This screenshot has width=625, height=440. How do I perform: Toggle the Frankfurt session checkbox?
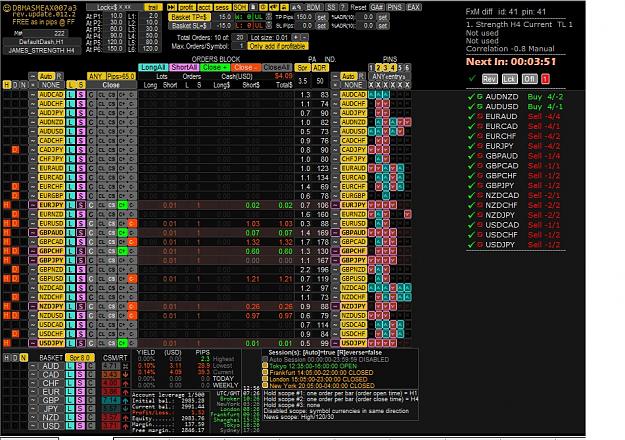[265, 372]
